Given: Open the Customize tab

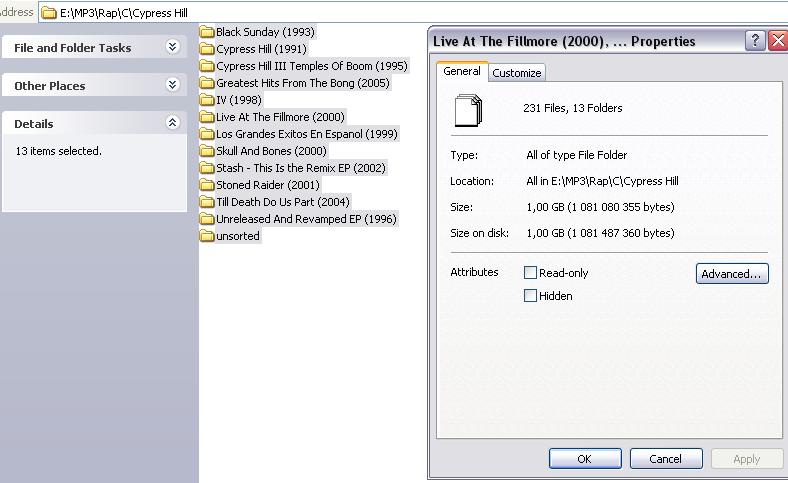Looking at the screenshot, I should (517, 73).
